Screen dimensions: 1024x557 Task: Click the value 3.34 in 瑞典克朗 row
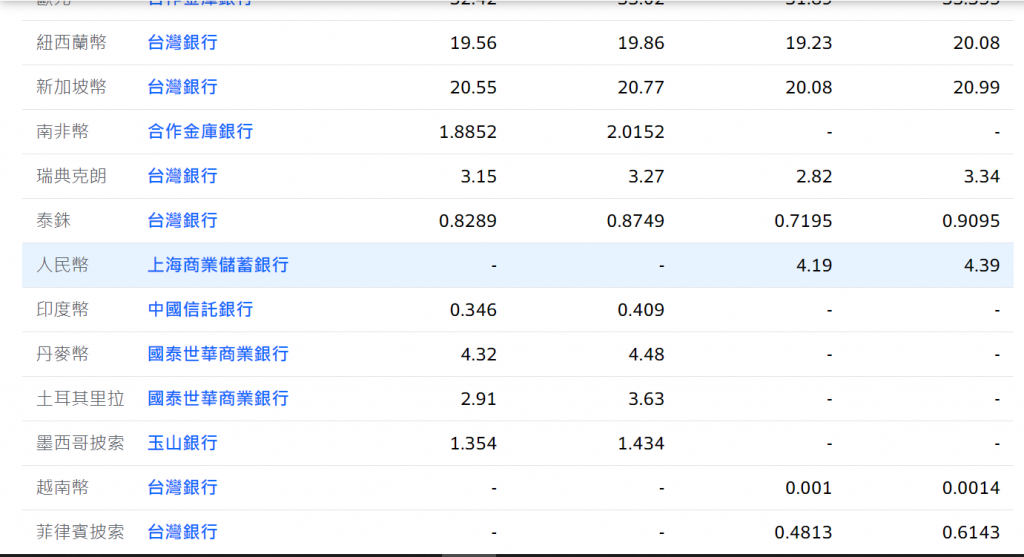click(982, 176)
